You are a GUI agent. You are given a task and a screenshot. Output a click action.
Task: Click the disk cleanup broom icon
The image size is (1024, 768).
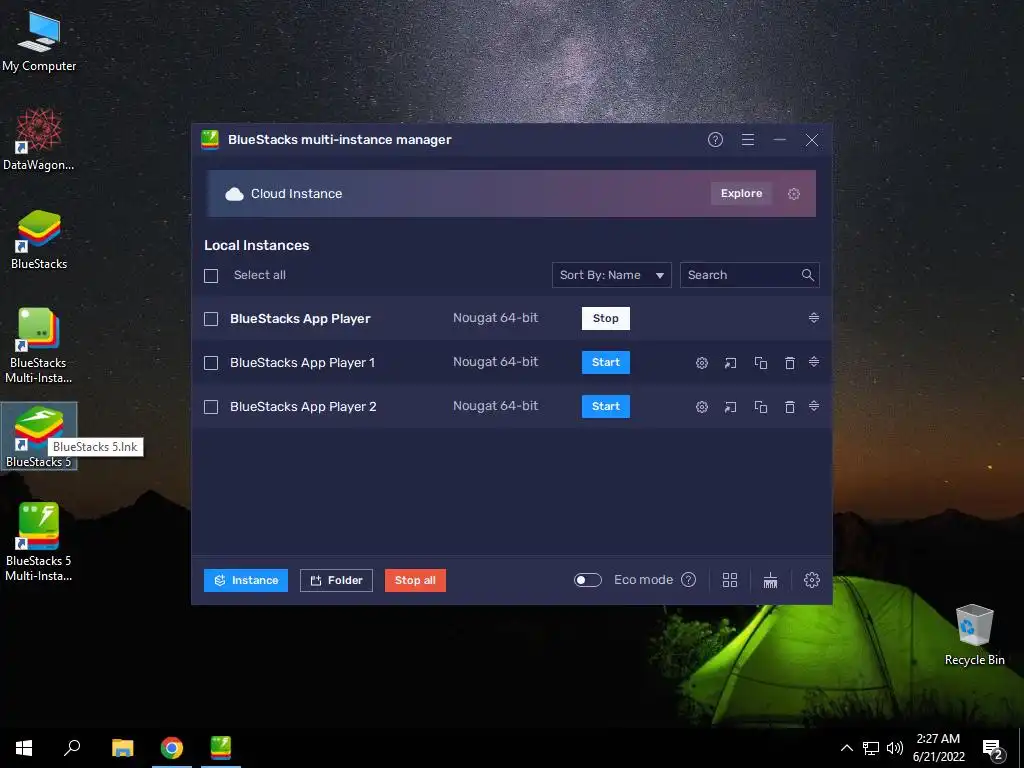click(771, 580)
